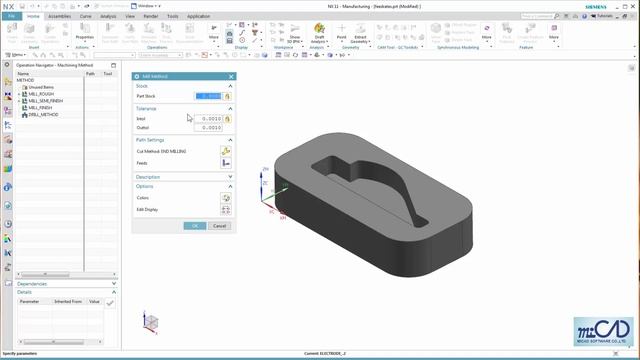This screenshot has width=640, height=360.
Task: Open Part Navigator sidebar icon
Action: [8, 111]
